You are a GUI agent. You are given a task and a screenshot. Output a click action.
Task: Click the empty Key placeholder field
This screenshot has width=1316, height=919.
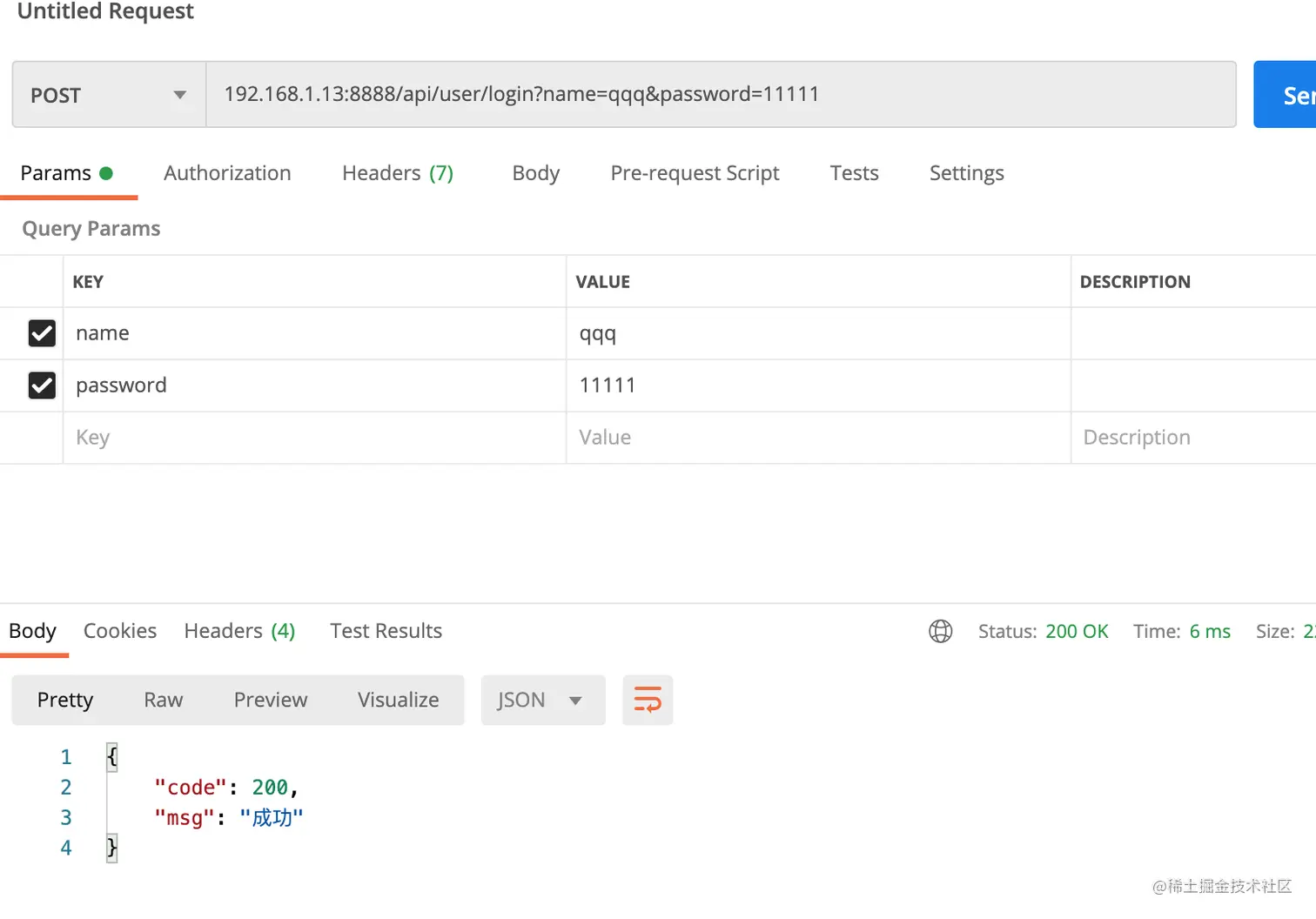pos(314,438)
